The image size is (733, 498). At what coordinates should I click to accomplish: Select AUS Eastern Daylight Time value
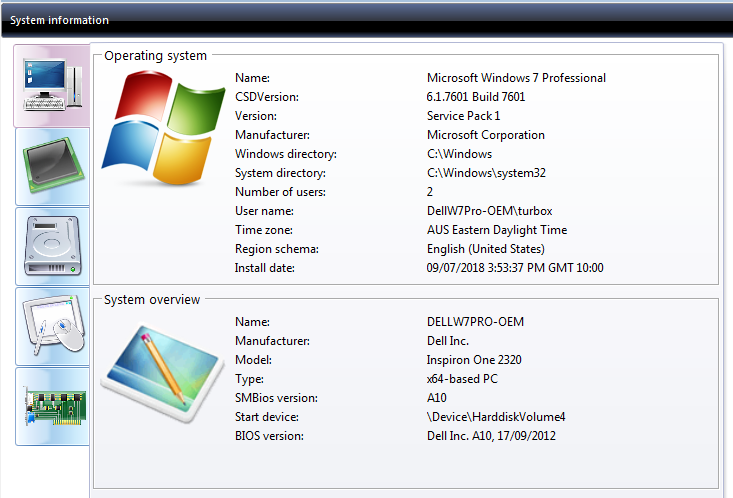tap(497, 230)
